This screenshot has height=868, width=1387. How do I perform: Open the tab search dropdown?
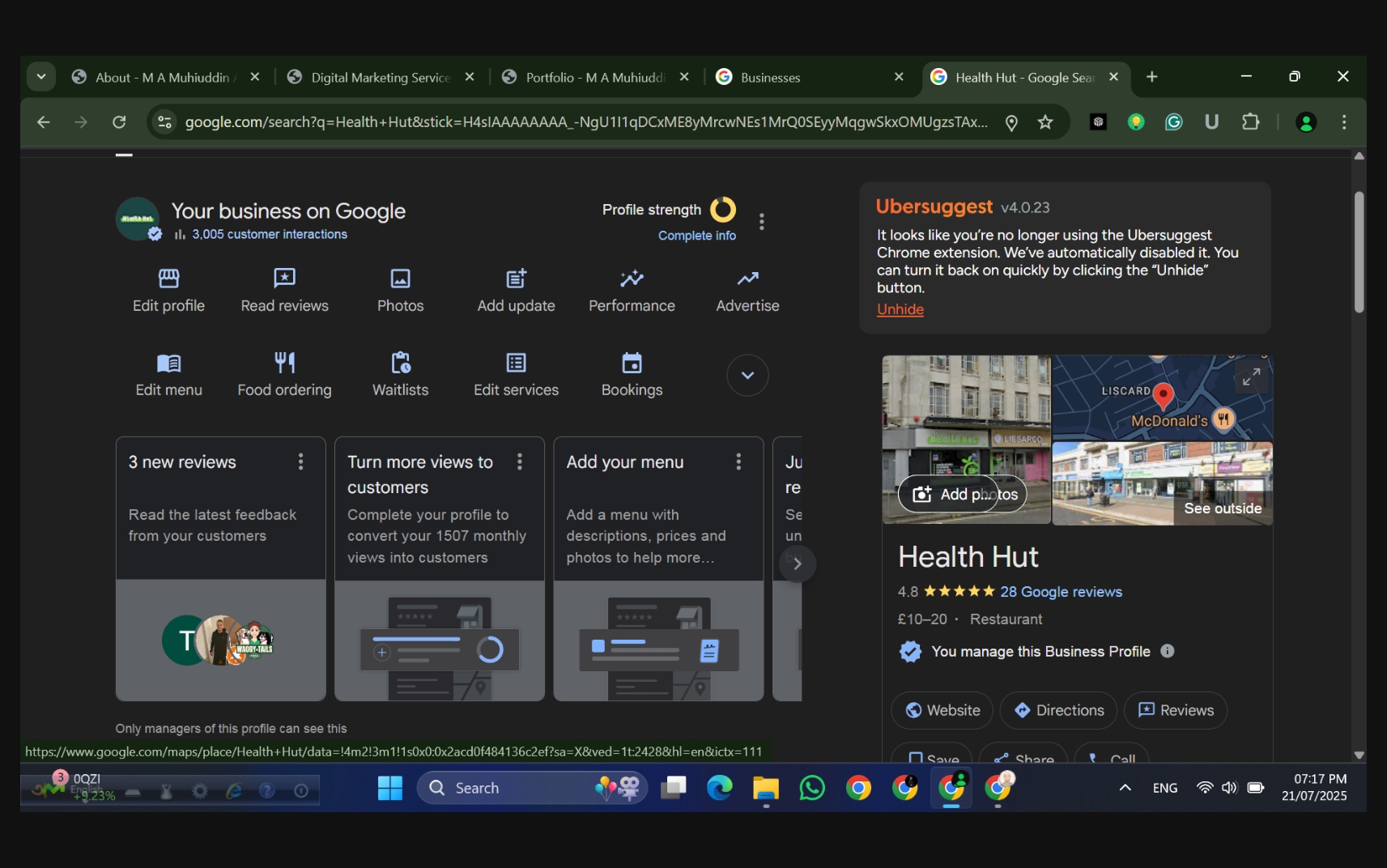40,77
